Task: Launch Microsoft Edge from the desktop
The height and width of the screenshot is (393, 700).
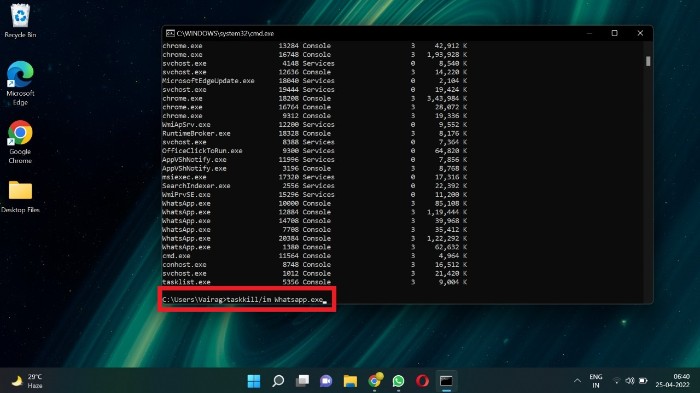Action: pyautogui.click(x=20, y=83)
